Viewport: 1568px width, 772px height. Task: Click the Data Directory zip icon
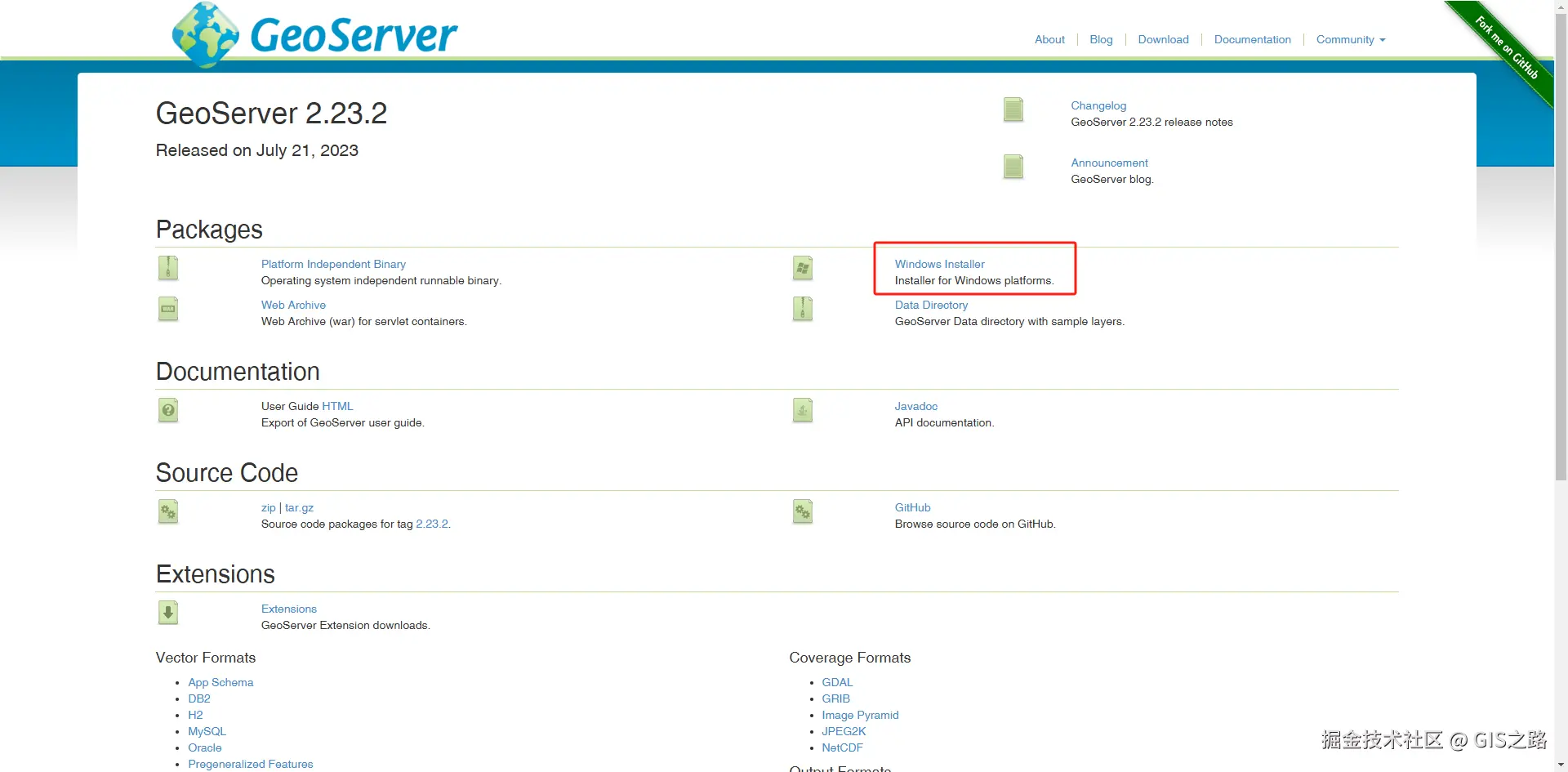pos(803,309)
